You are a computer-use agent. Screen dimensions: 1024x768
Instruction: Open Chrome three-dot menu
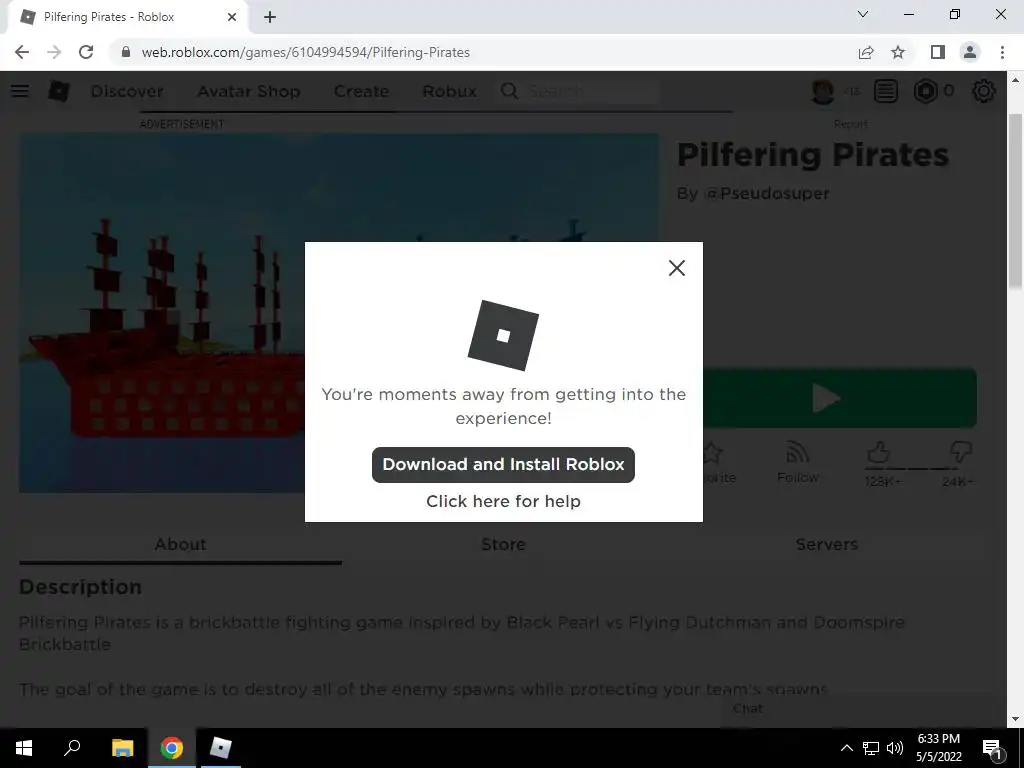[1002, 52]
